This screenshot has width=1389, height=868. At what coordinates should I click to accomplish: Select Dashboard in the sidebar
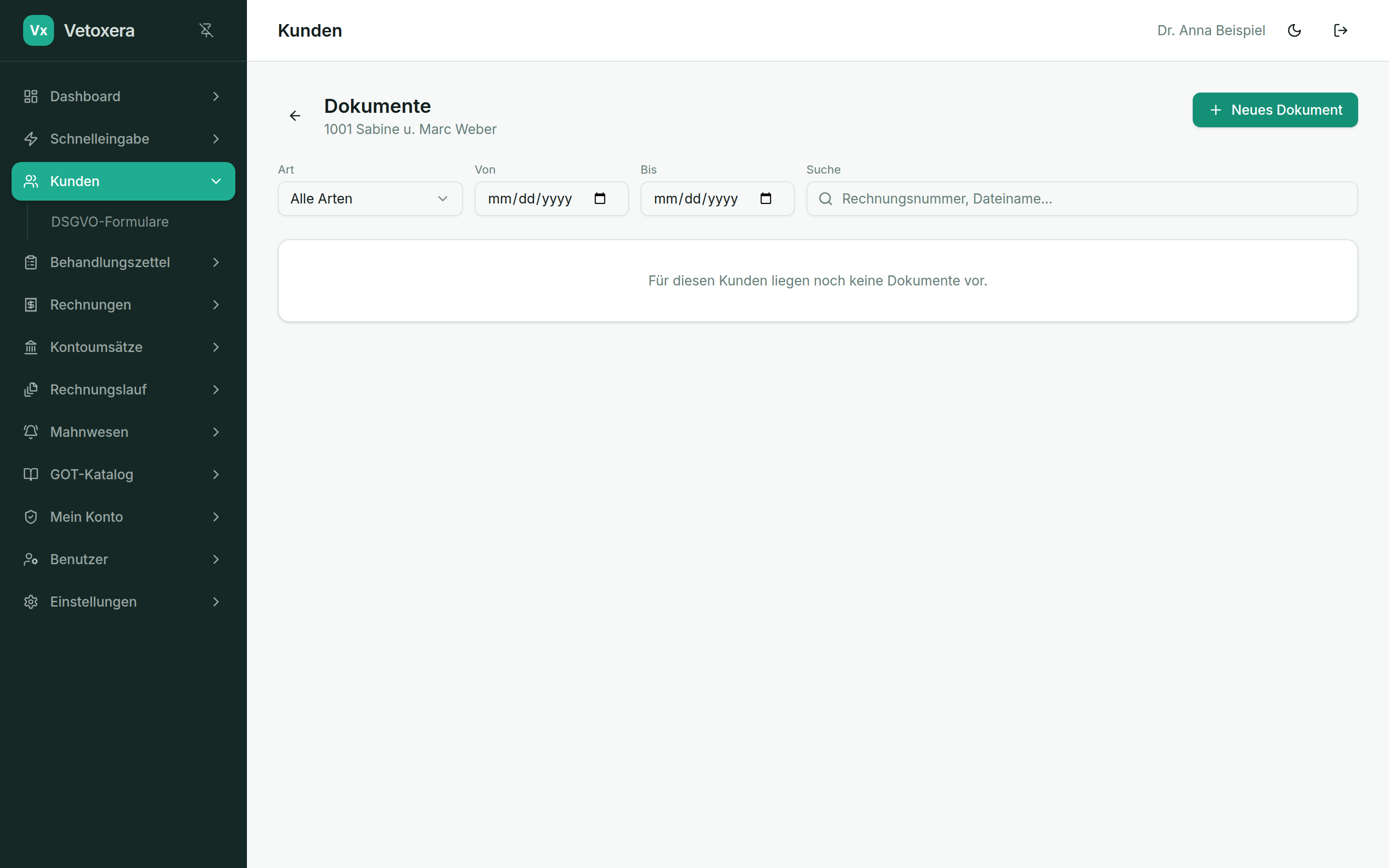(123, 96)
